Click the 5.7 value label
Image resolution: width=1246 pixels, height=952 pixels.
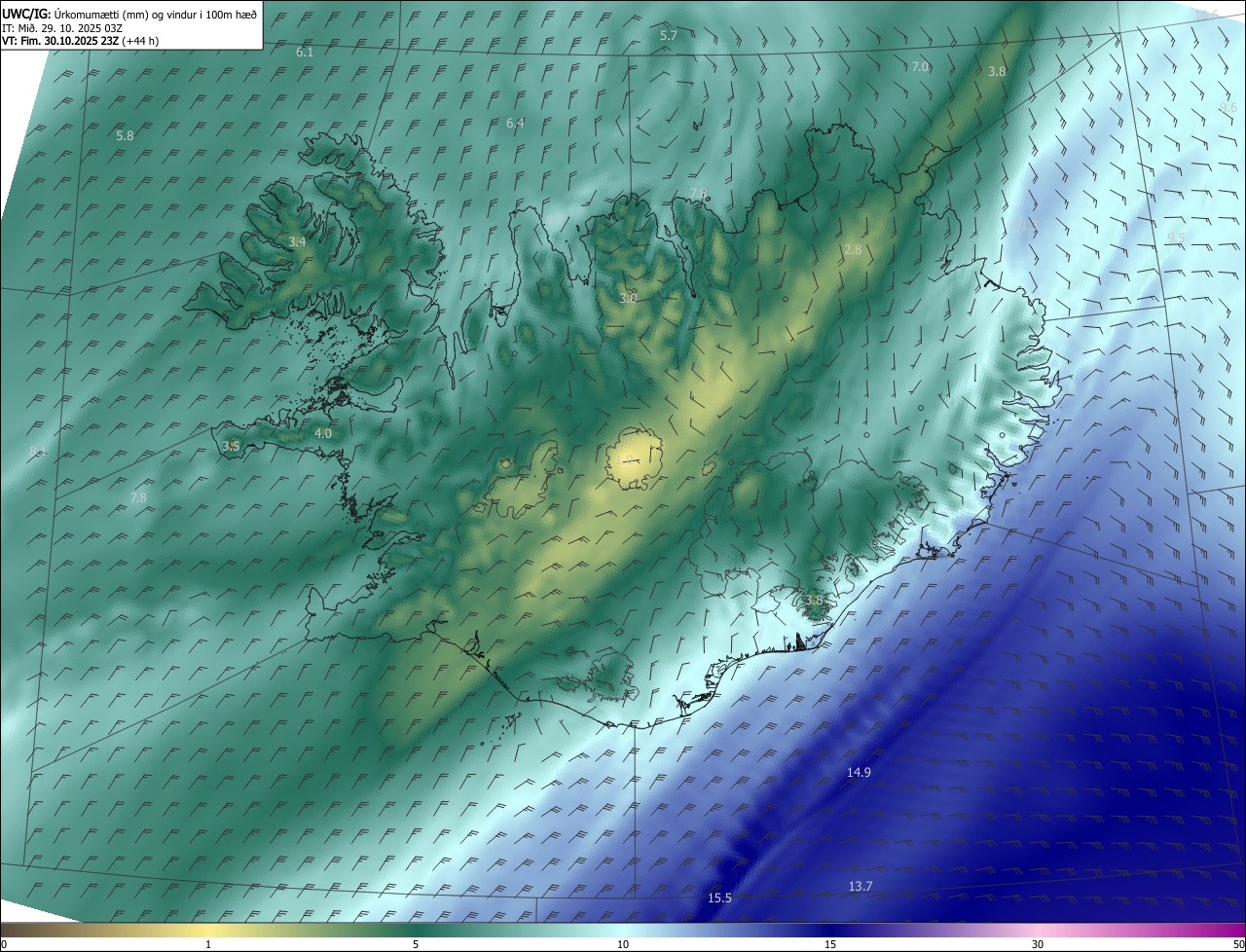click(669, 36)
